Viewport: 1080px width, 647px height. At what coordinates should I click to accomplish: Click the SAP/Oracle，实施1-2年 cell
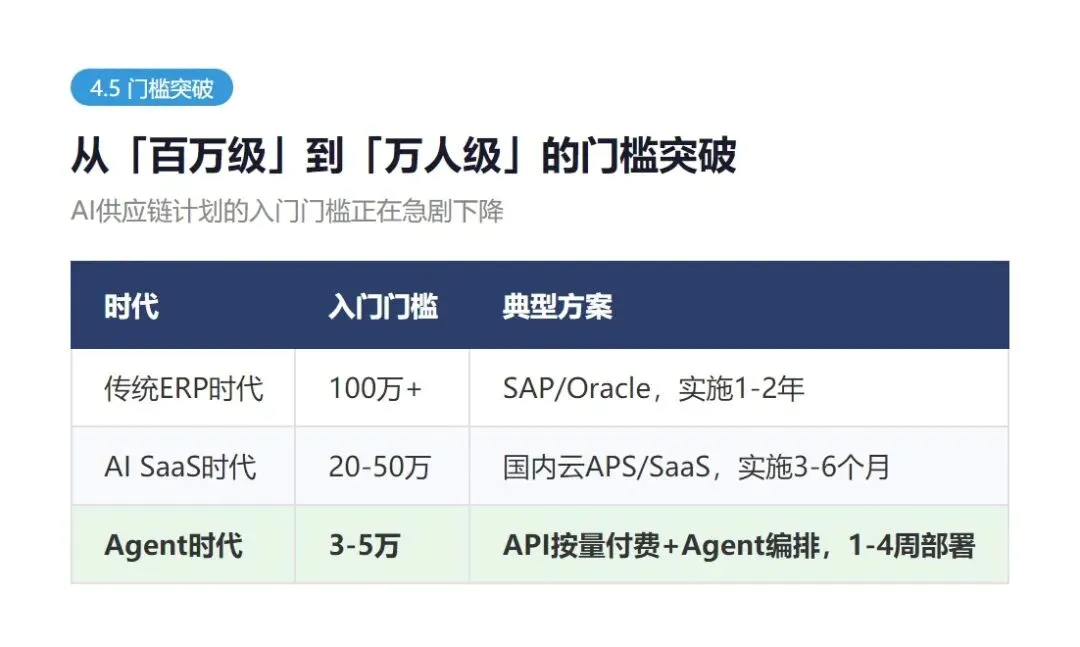coord(739,388)
